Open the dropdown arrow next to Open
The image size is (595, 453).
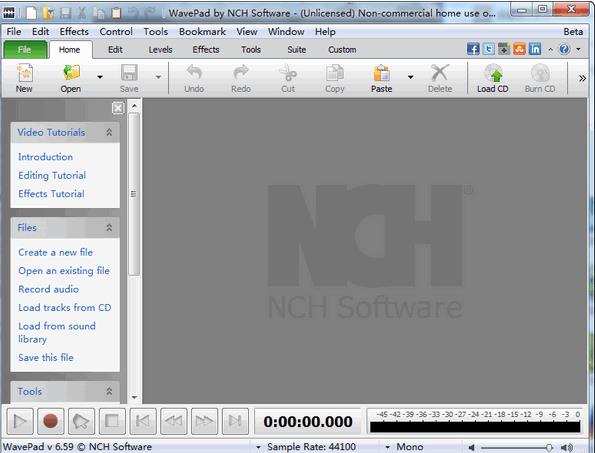[x=100, y=77]
